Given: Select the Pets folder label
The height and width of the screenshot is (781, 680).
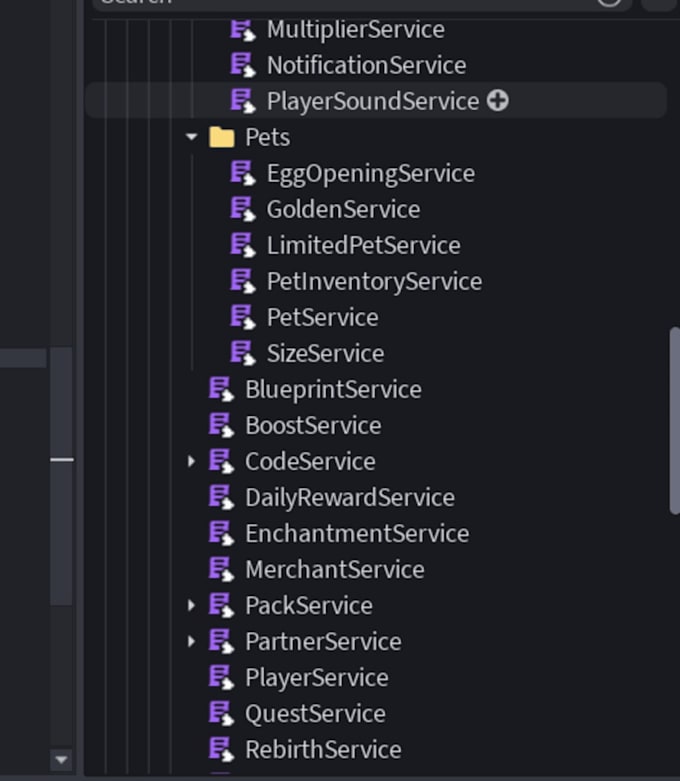Looking at the screenshot, I should pyautogui.click(x=268, y=137).
